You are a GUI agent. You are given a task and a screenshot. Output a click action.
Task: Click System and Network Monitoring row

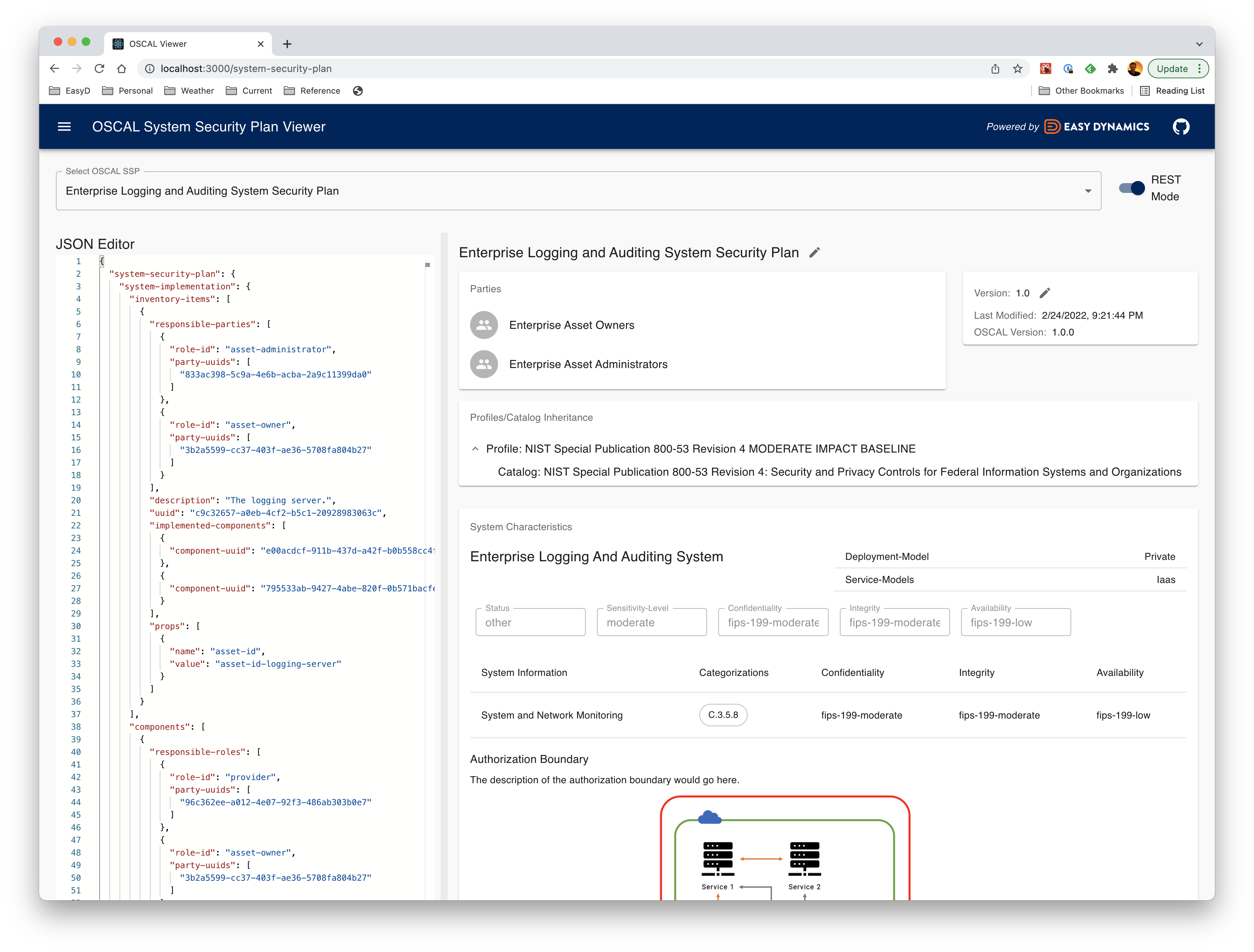point(828,715)
